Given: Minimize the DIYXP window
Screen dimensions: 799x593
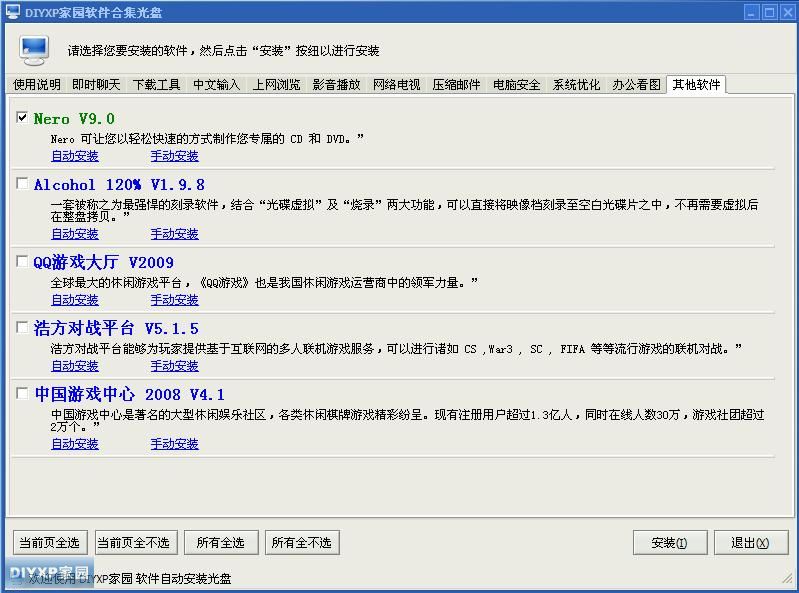Looking at the screenshot, I should tap(752, 12).
